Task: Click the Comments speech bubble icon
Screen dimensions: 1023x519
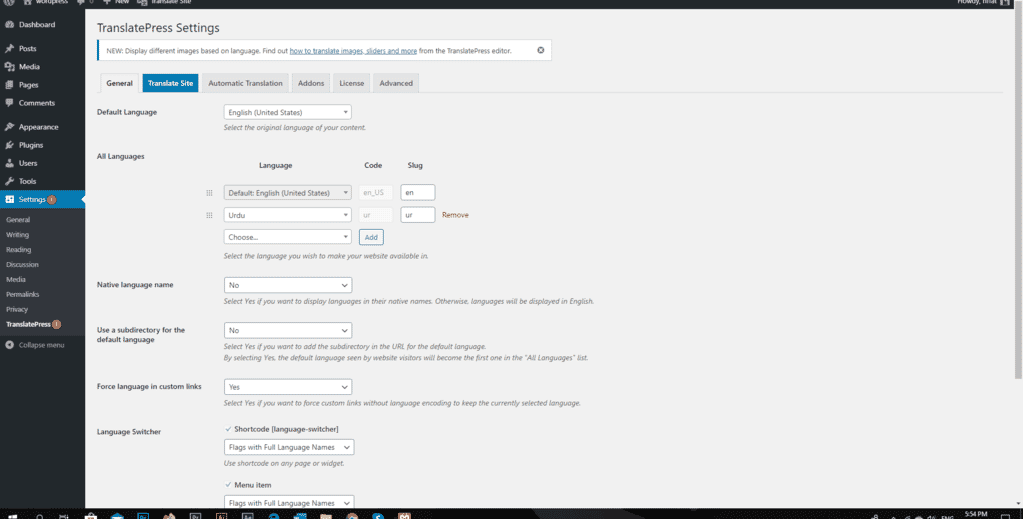Action: click(x=9, y=102)
